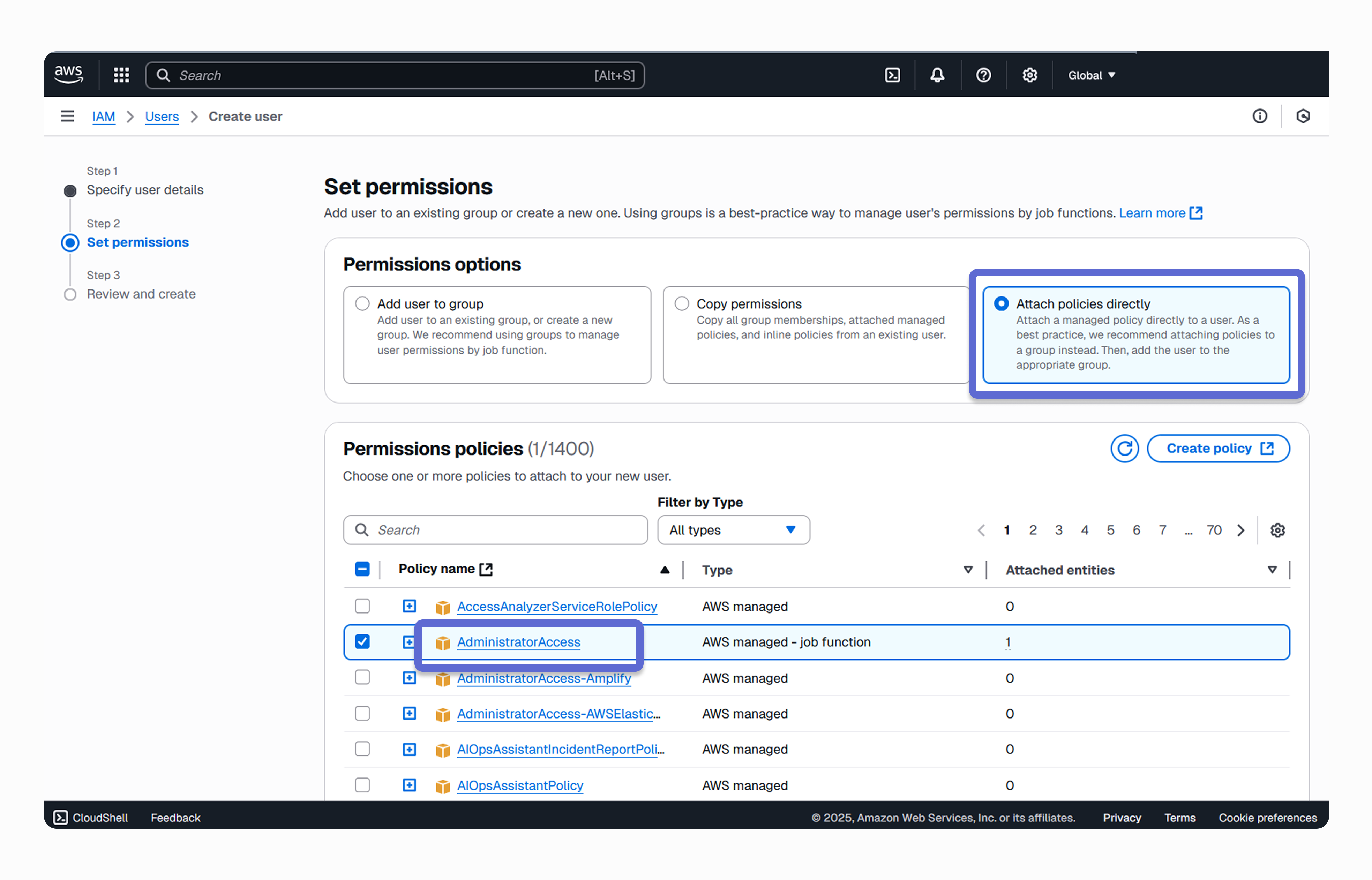The width and height of the screenshot is (1372, 880).
Task: Select the Add user to group option
Action: tap(497, 335)
